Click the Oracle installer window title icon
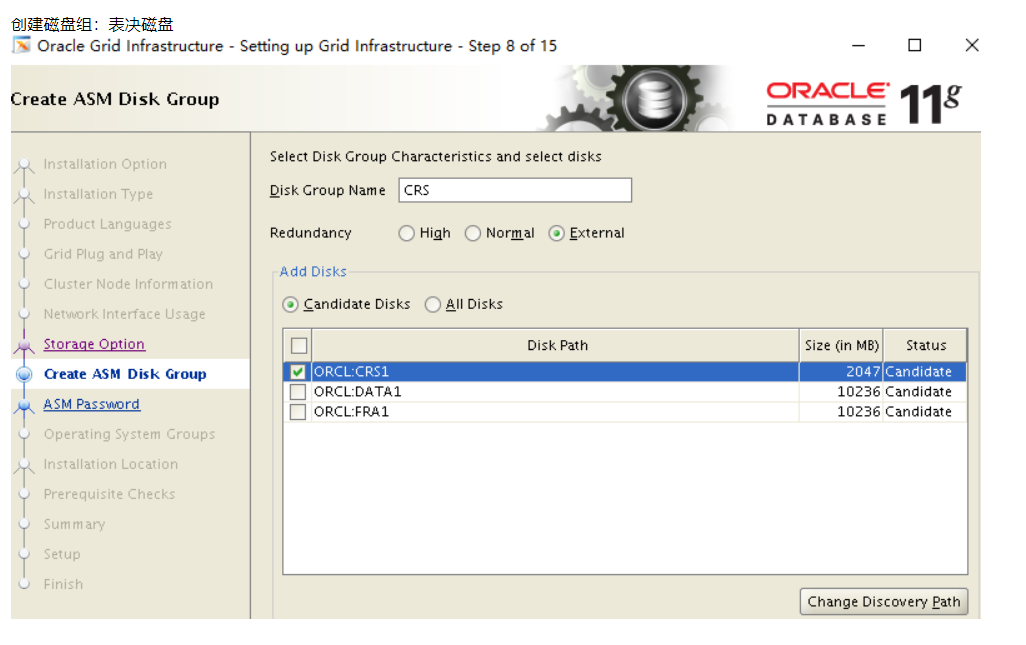Image resolution: width=1026 pixels, height=645 pixels. tap(22, 45)
